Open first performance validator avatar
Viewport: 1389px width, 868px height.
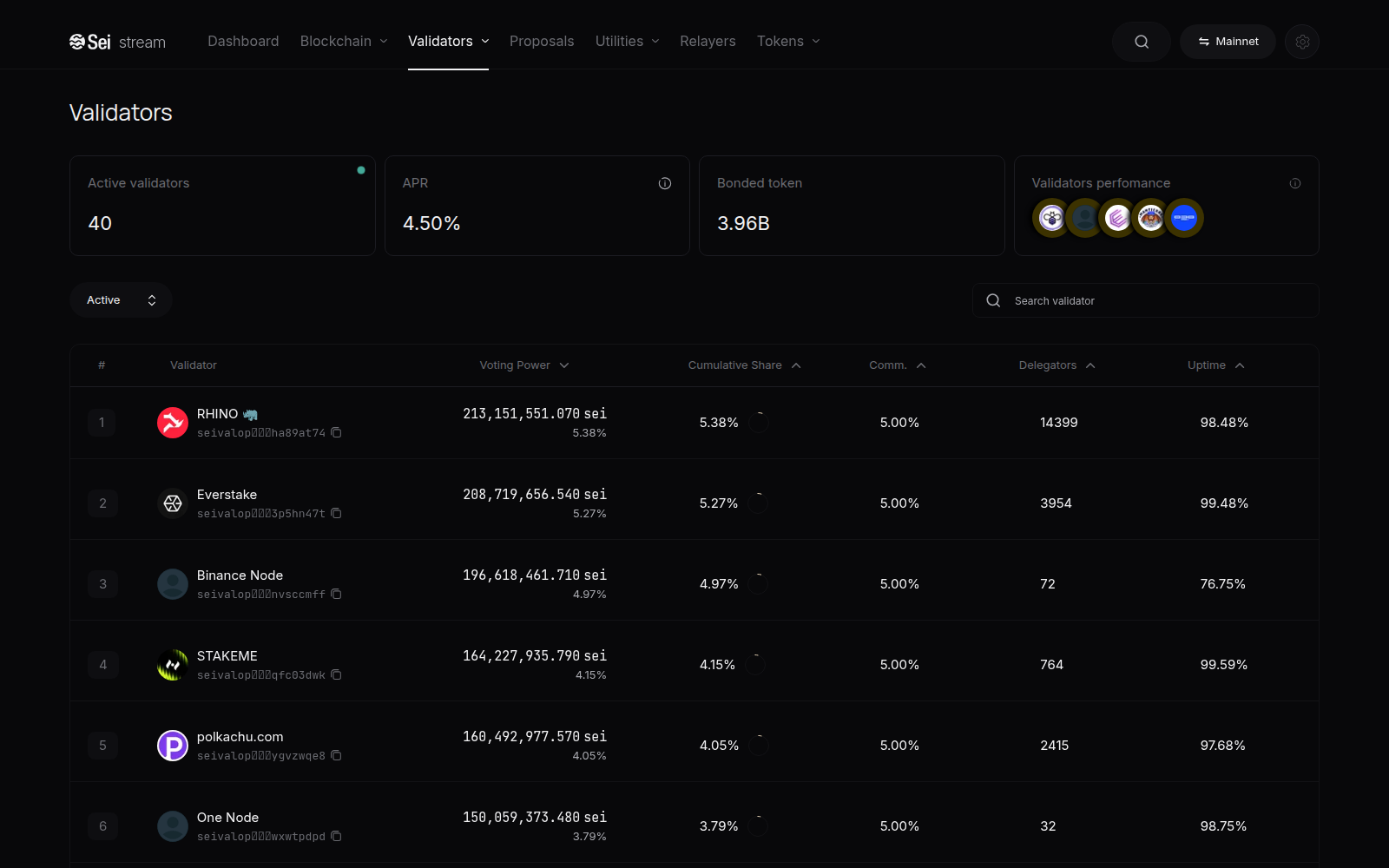tap(1051, 218)
